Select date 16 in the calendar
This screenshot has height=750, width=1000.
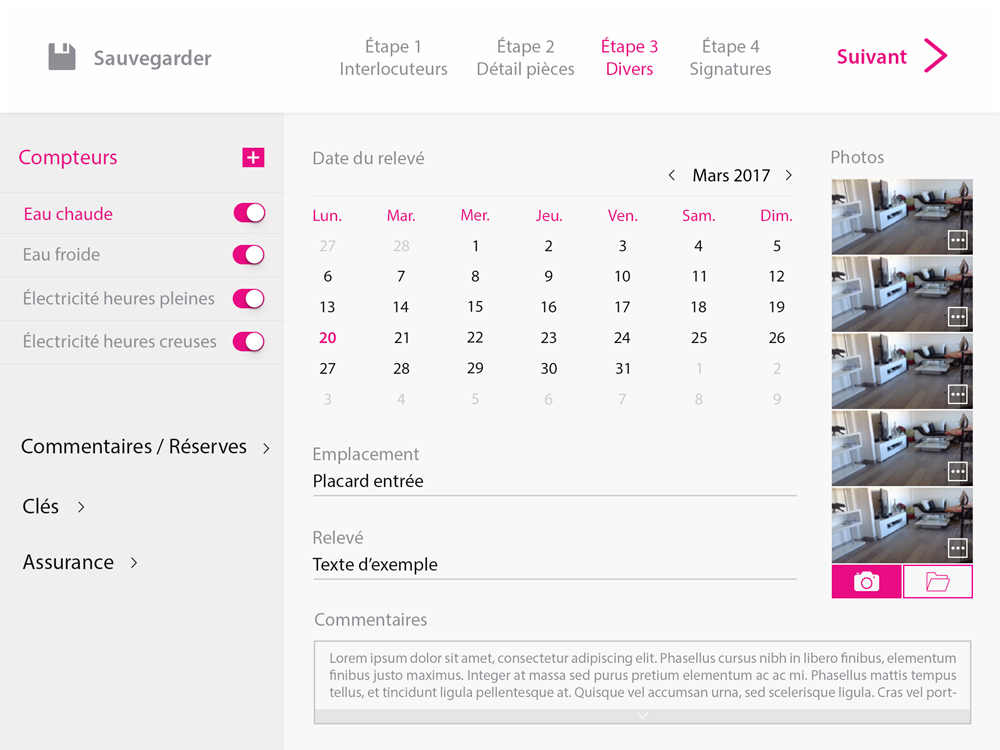(x=548, y=307)
